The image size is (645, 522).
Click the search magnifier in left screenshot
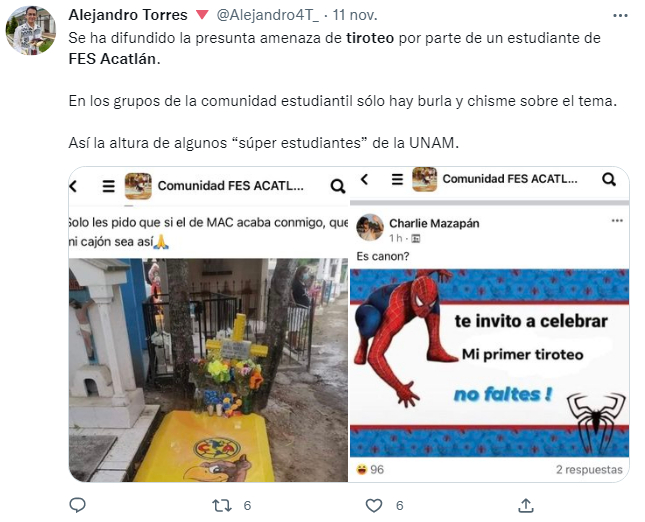pos(338,186)
